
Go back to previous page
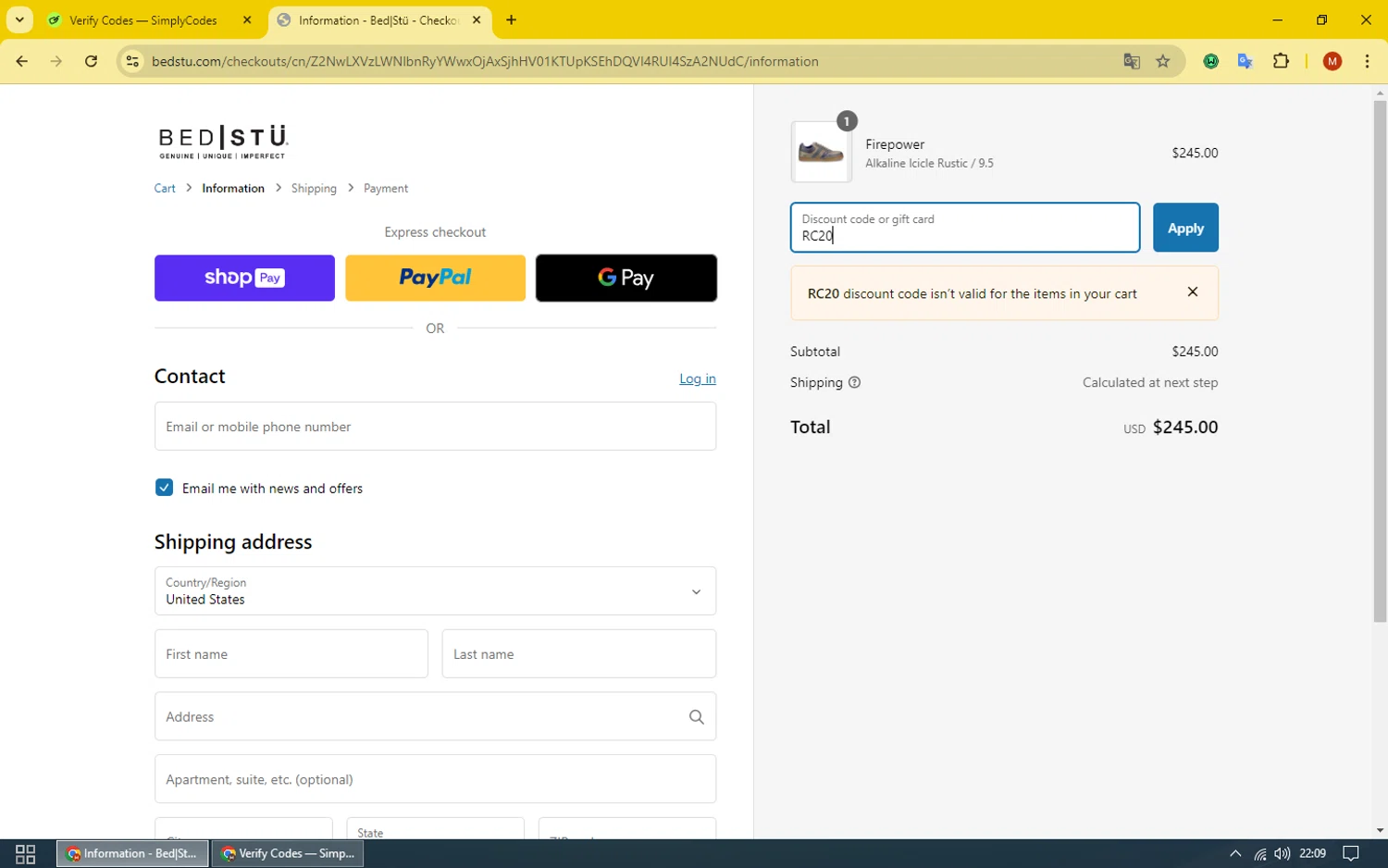[22, 61]
